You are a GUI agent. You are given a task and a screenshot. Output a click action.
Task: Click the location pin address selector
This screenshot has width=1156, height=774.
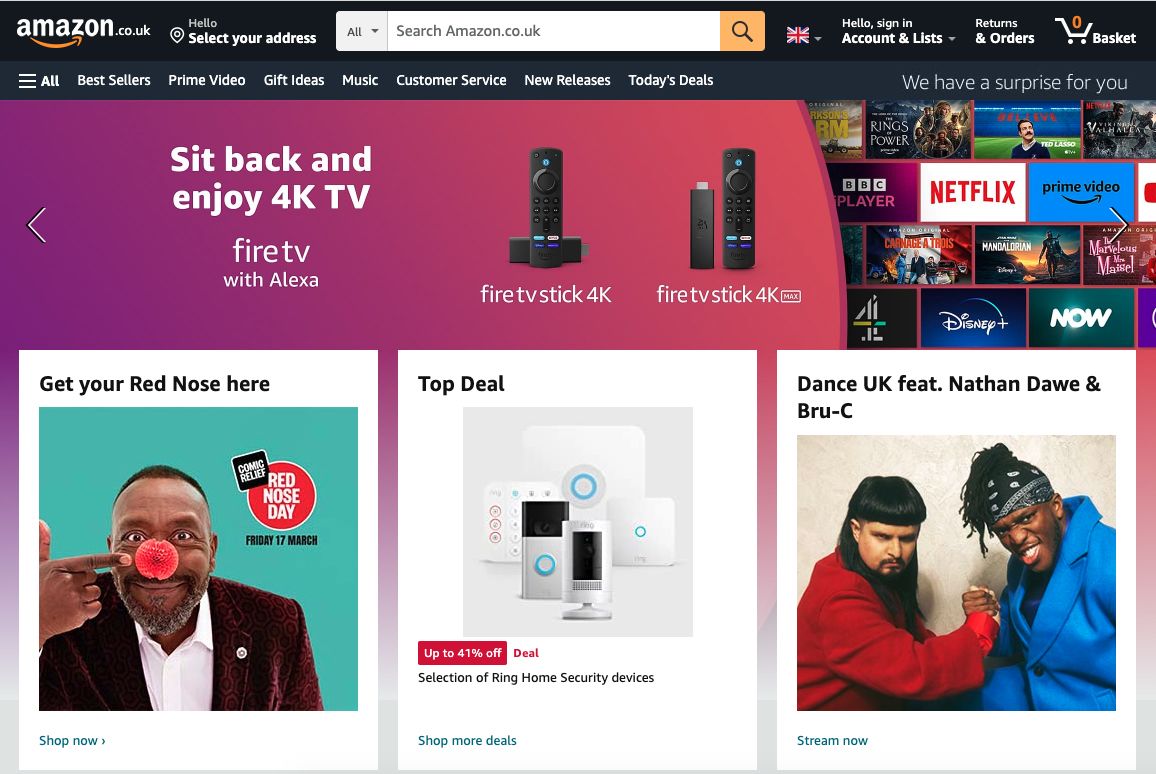click(x=242, y=31)
